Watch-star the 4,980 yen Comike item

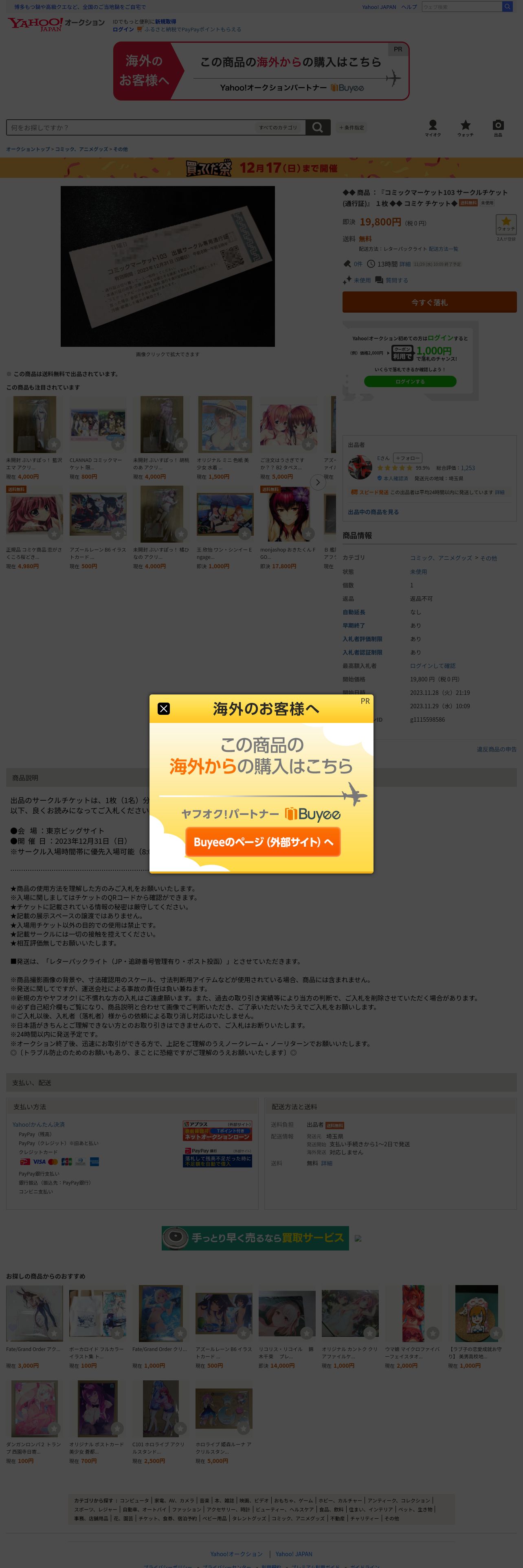click(54, 534)
